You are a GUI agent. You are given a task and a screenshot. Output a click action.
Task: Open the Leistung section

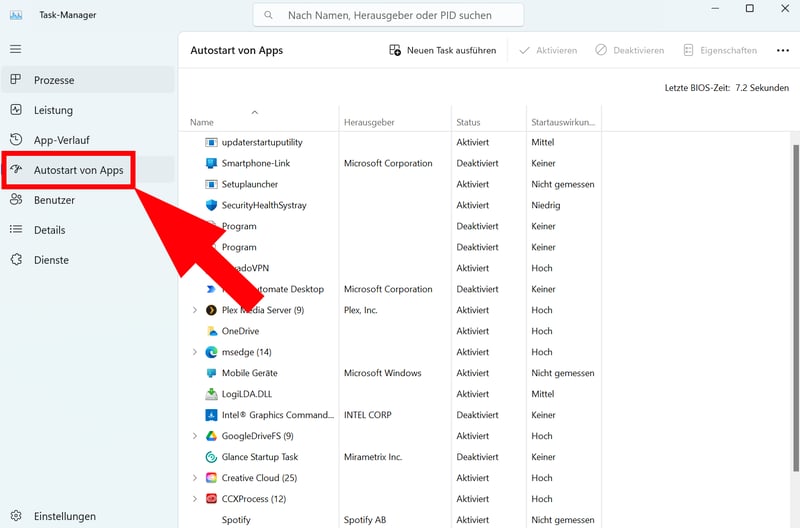(x=53, y=110)
